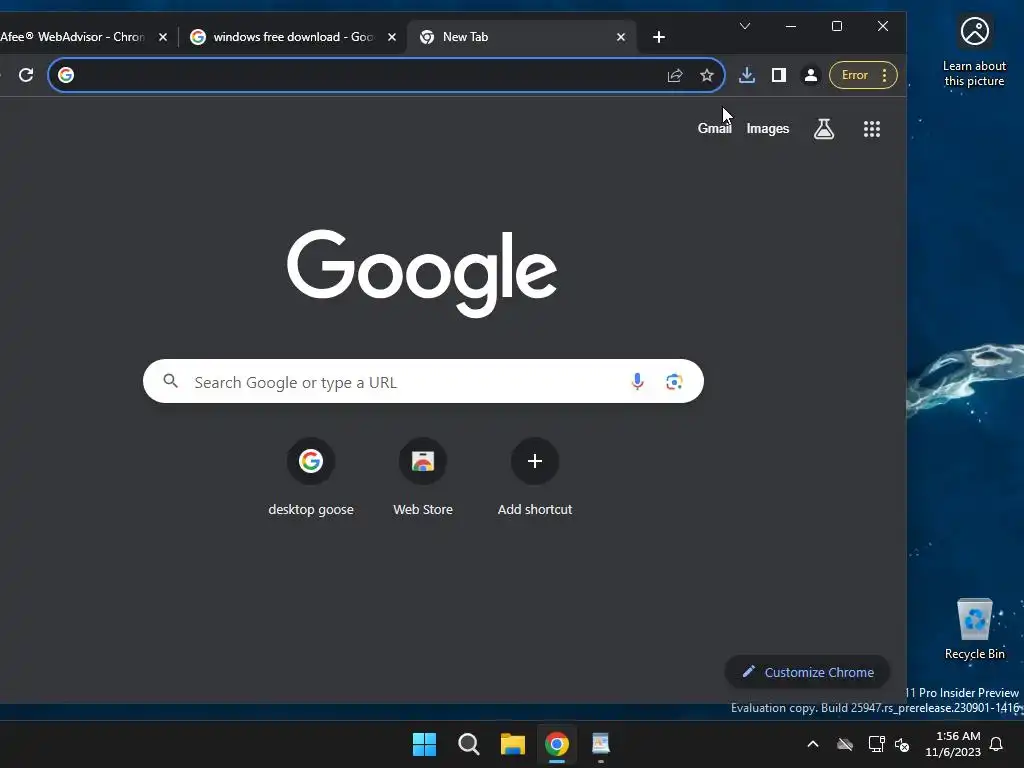This screenshot has height=768, width=1024.
Task: Open taskbar Search
Action: [468, 744]
